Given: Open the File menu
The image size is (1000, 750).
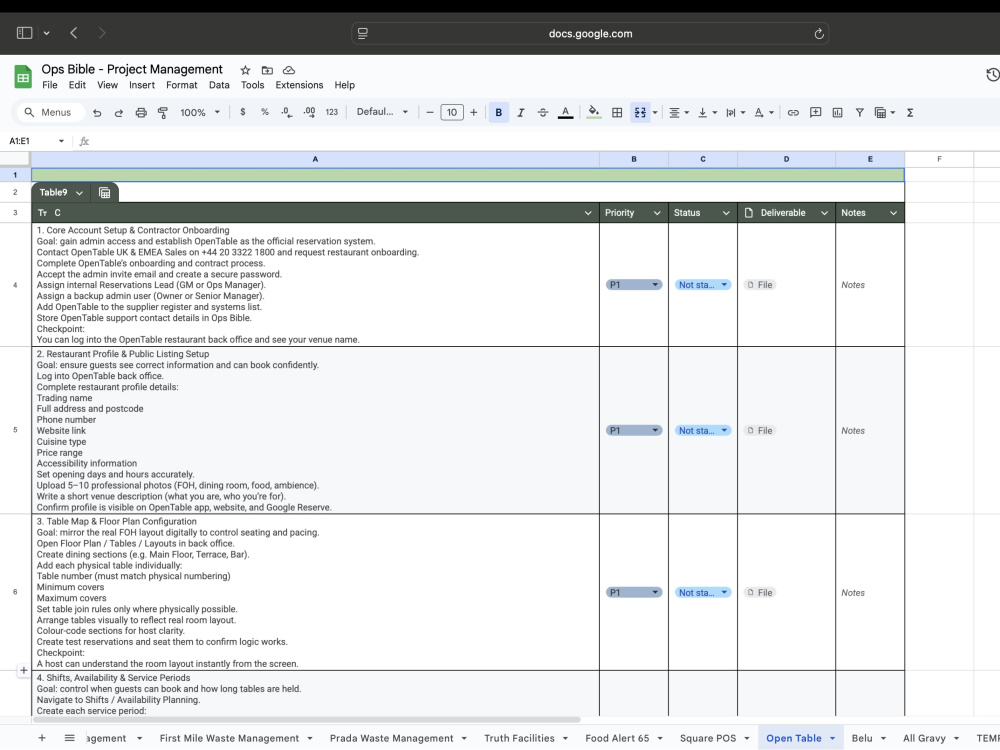Looking at the screenshot, I should tap(50, 85).
